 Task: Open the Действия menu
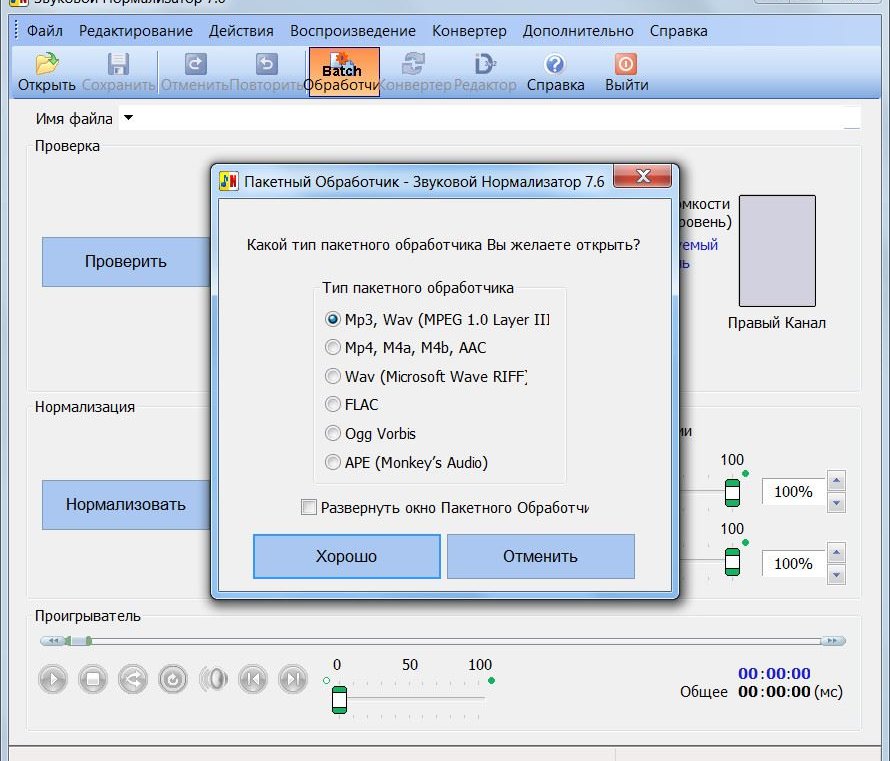[x=241, y=31]
